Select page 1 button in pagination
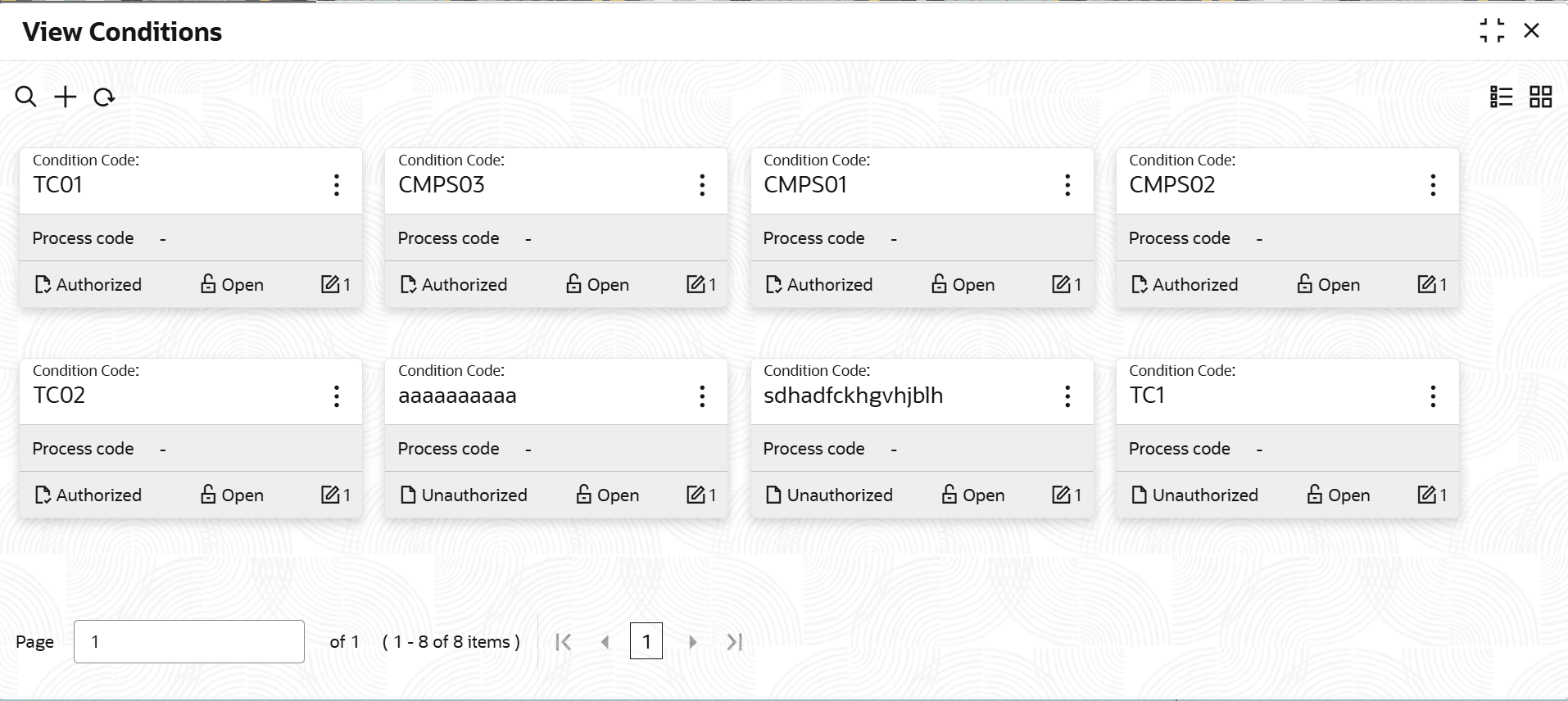 coord(646,641)
